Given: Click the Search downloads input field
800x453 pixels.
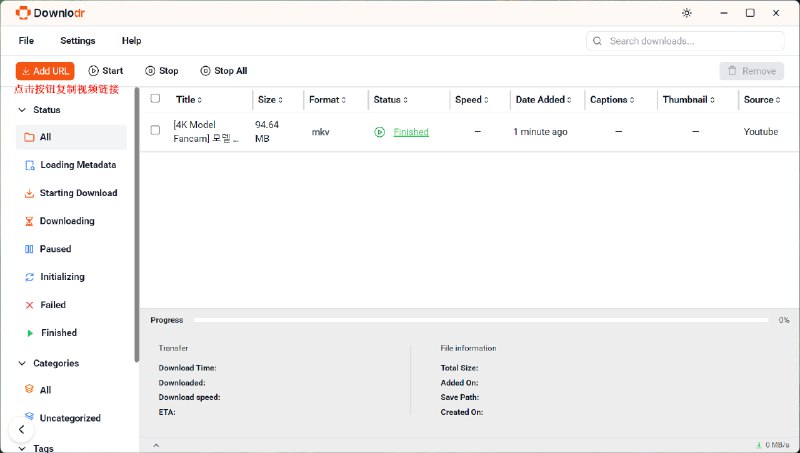Looking at the screenshot, I should pos(690,41).
